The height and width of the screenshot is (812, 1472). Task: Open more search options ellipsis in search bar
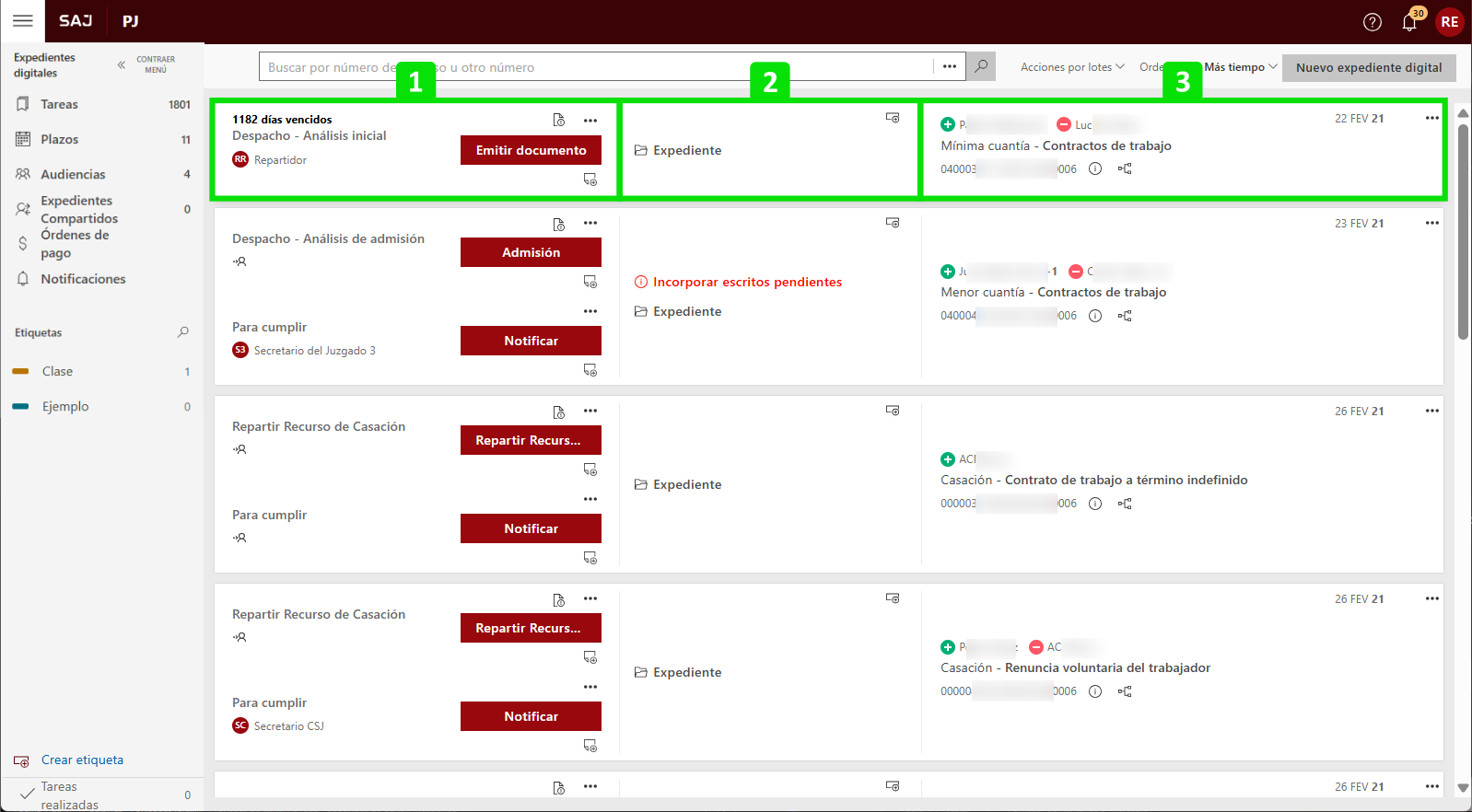[x=949, y=66]
